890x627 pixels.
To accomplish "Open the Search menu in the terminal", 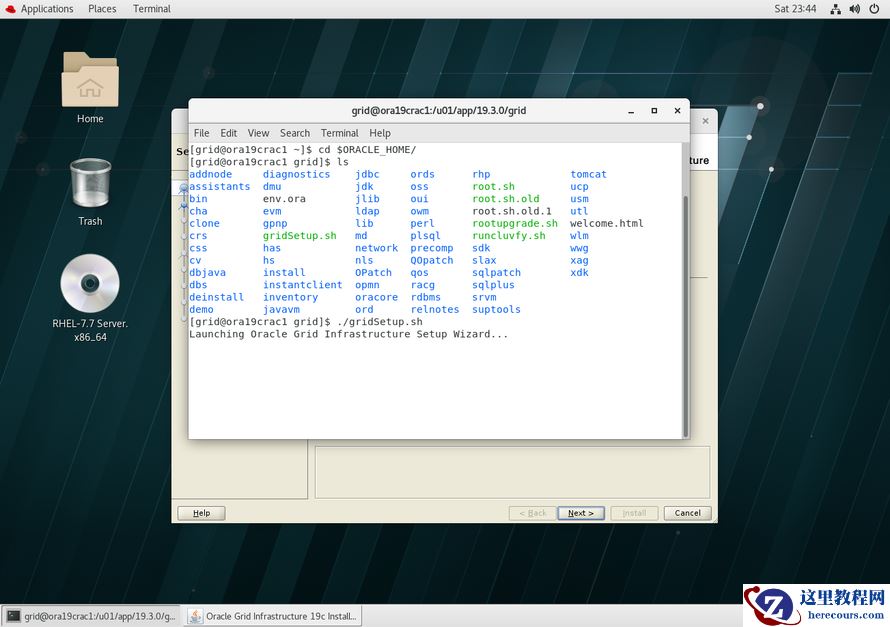I will point(294,132).
